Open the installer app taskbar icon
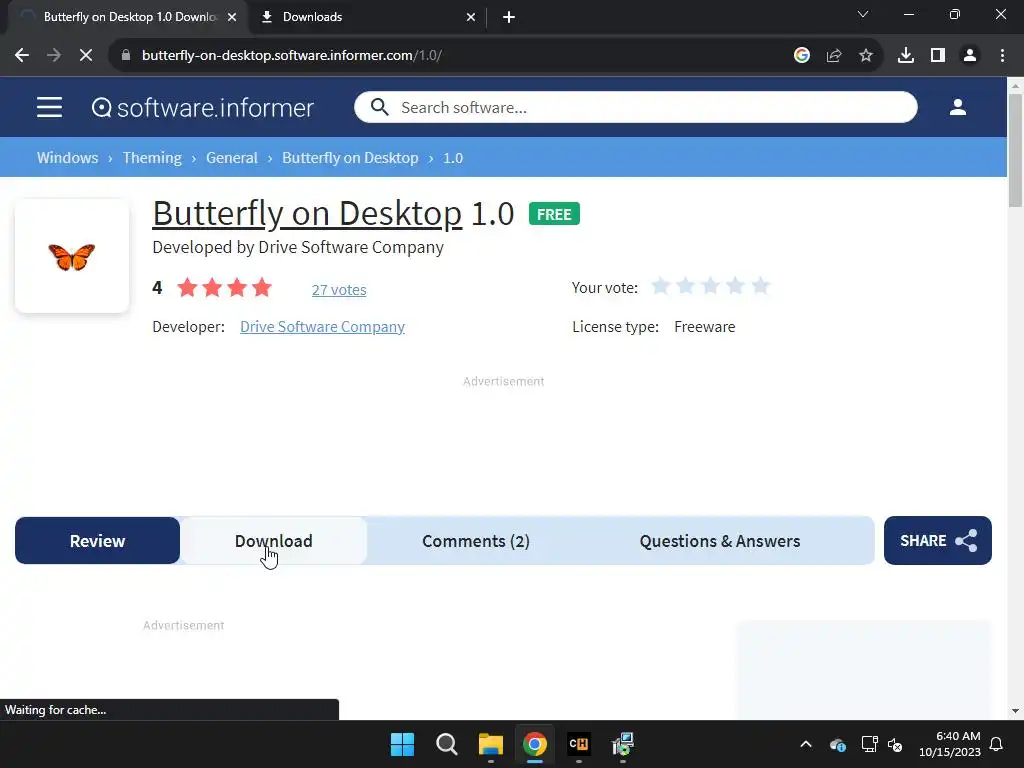Image resolution: width=1024 pixels, height=768 pixels. point(623,744)
